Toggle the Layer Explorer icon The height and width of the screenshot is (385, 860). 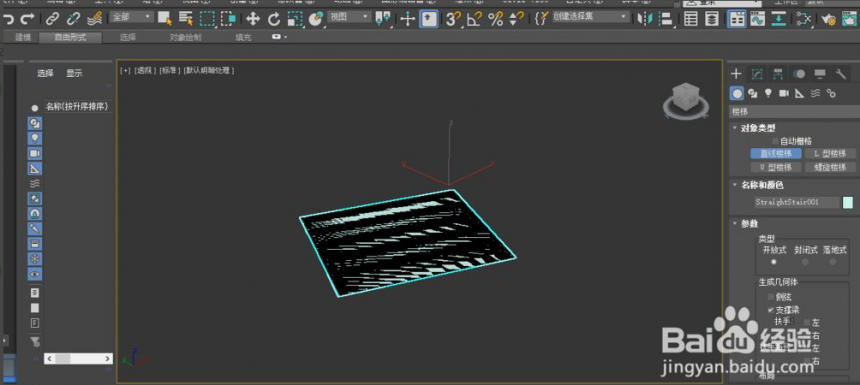click(x=712, y=19)
